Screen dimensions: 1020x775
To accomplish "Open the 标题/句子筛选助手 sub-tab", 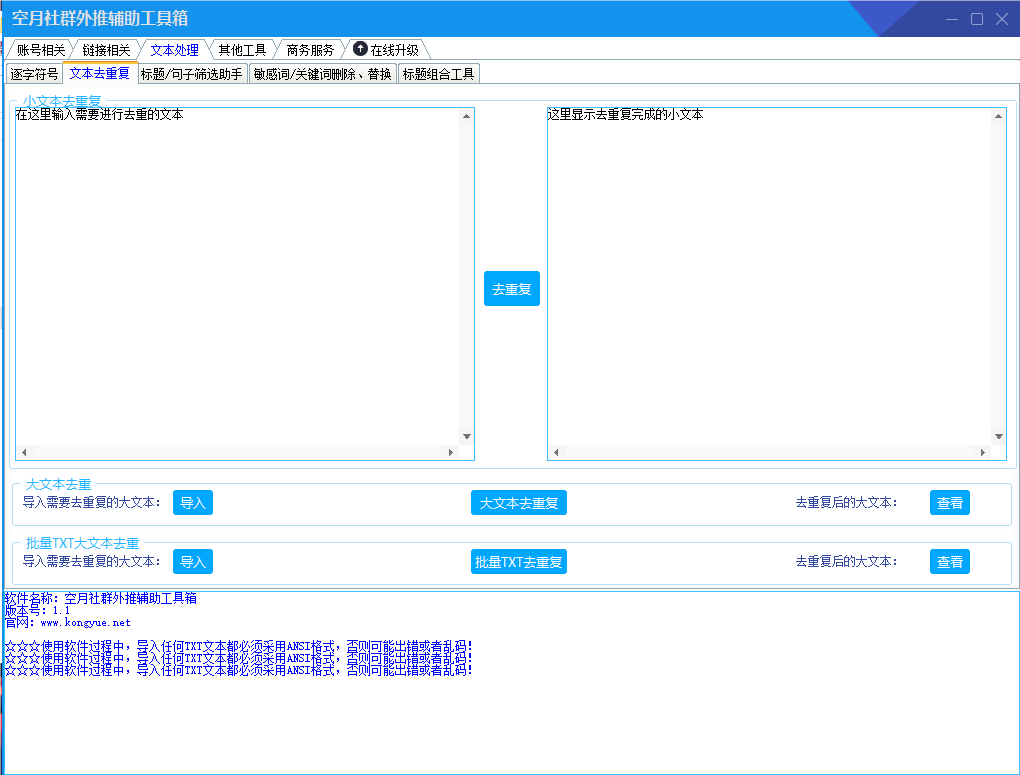I will pyautogui.click(x=192, y=74).
